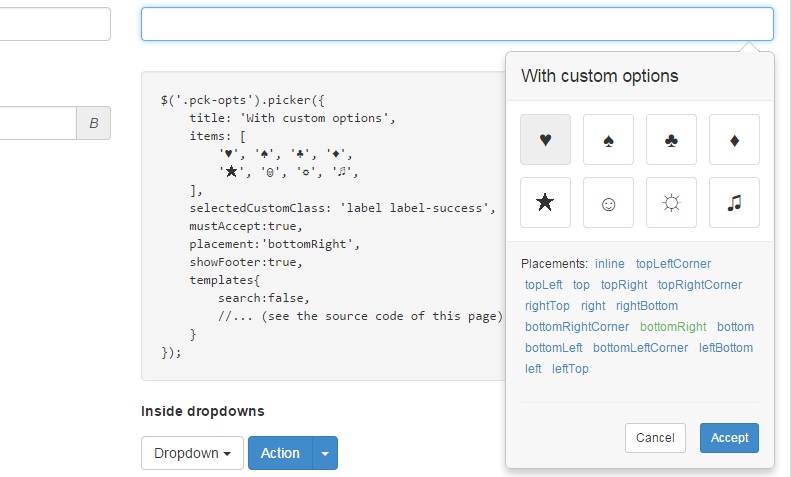The height and width of the screenshot is (477, 791).
Task: Select the heart symbol in picker
Action: pos(545,140)
